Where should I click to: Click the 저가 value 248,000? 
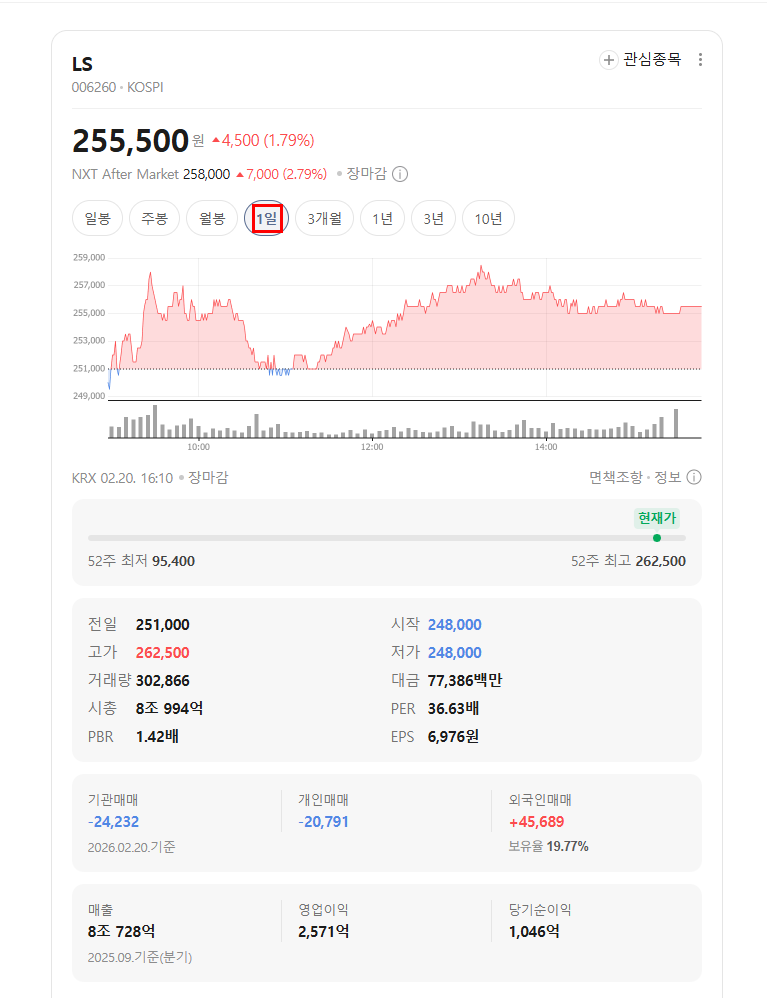454,653
